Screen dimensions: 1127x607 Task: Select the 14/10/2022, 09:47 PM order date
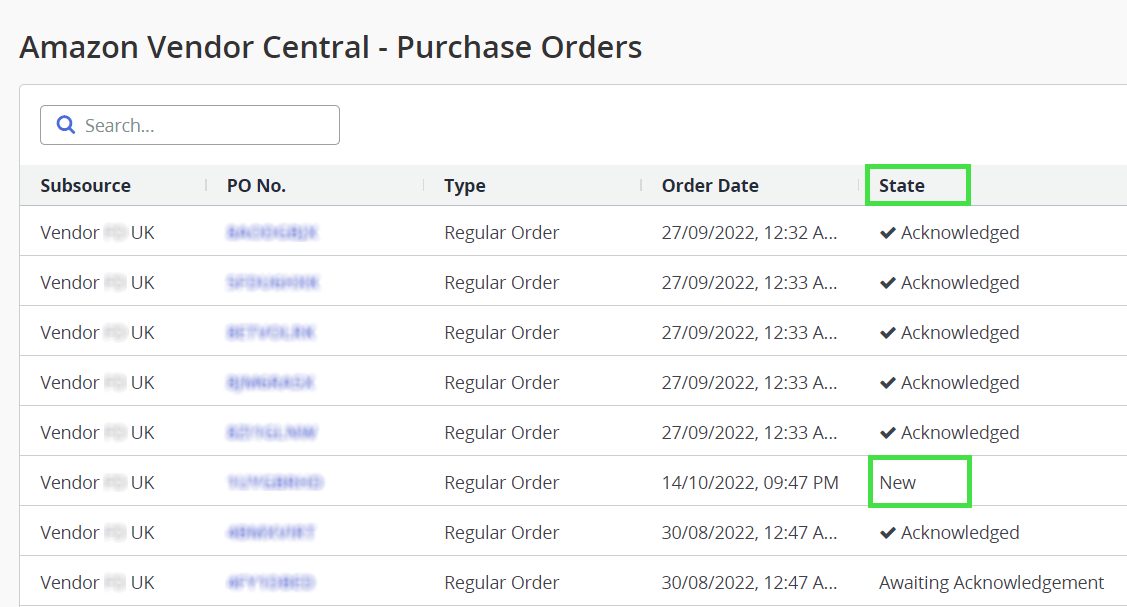click(750, 483)
